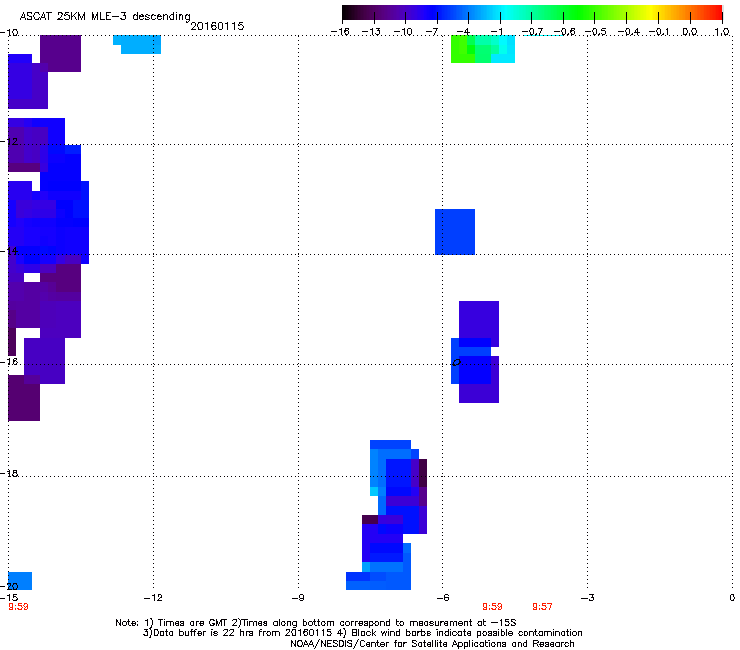Click the light blue patch at latitude -20 corner
Viewport: 740px width, 650px height.
20,581
